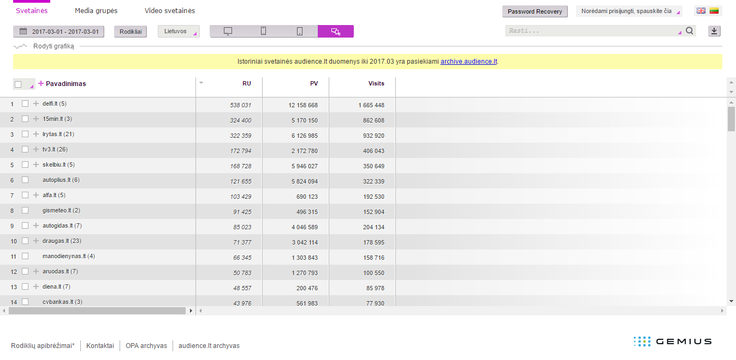Switch to the Video svetainės tab
Image resolution: width=736 pixels, height=360 pixels.
169,10
